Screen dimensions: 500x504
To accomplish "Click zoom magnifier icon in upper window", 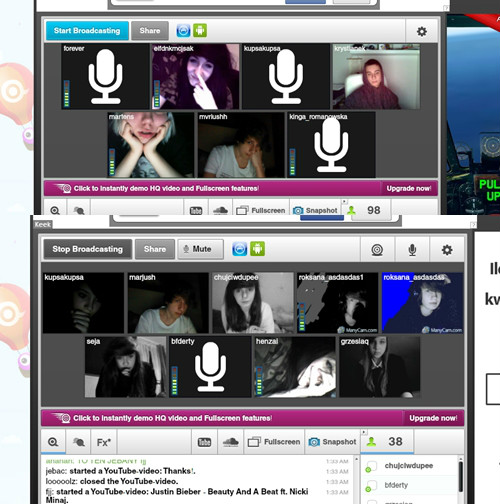I will 55,210.
